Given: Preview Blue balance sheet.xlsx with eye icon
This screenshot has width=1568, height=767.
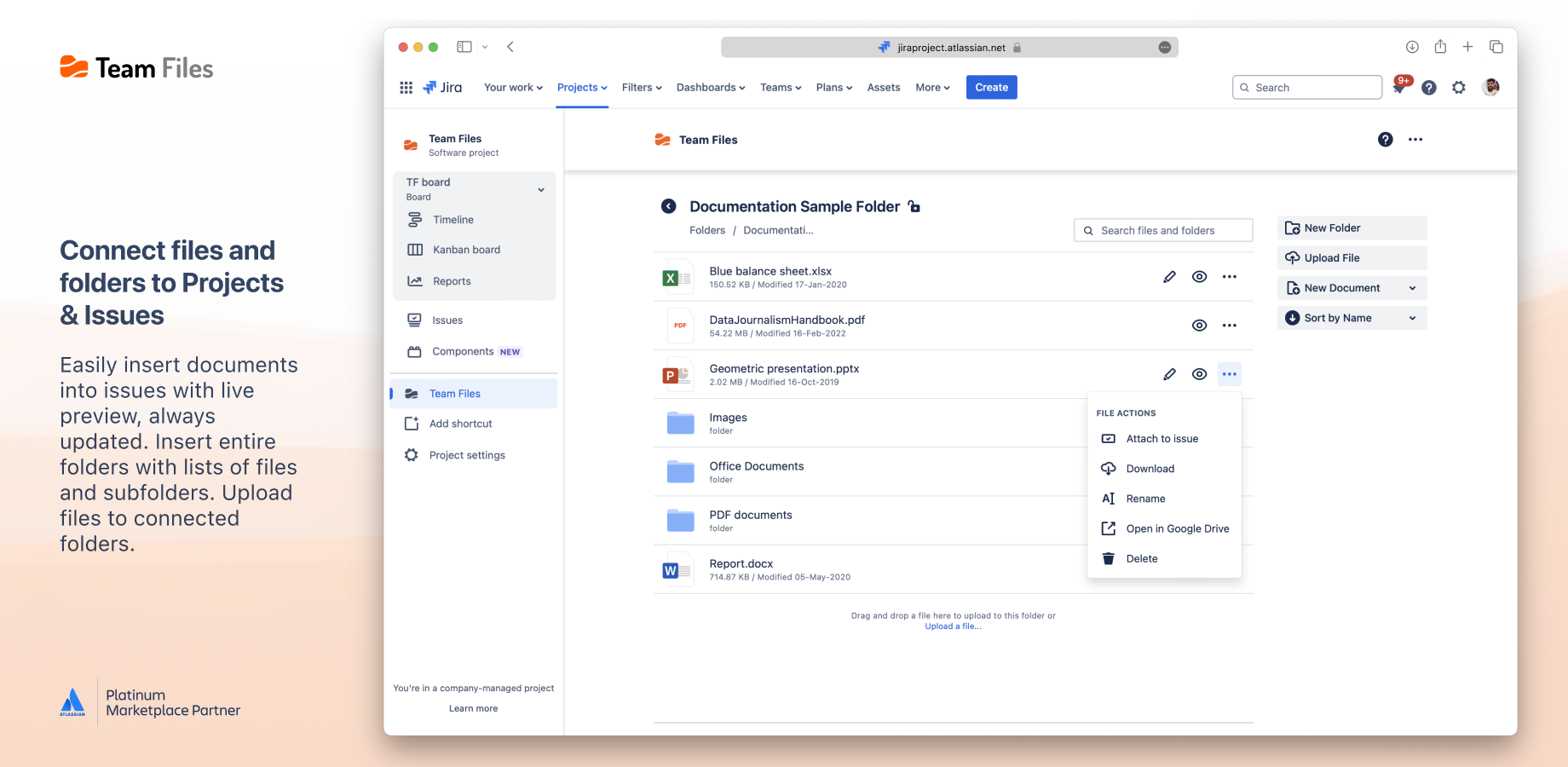Looking at the screenshot, I should click(1199, 277).
